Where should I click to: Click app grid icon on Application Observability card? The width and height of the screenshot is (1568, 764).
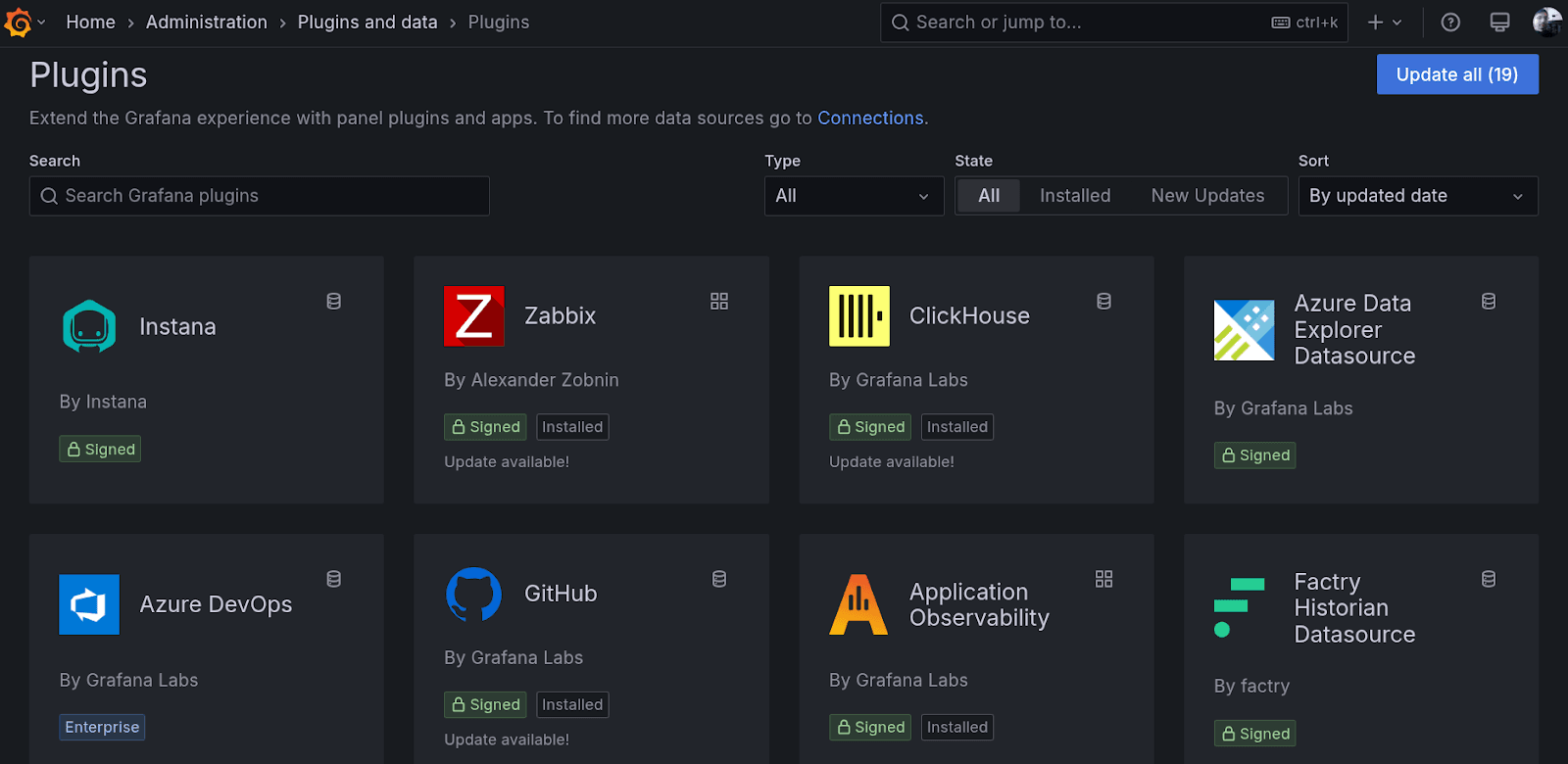1104,580
